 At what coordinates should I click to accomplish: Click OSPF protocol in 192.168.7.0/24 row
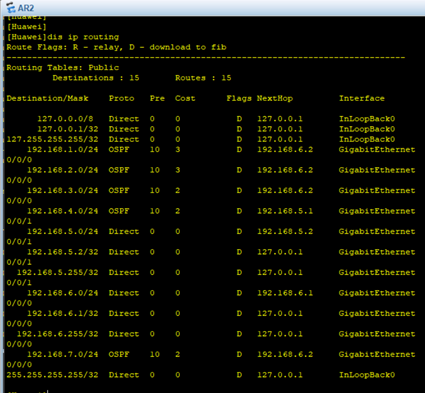[119, 354]
